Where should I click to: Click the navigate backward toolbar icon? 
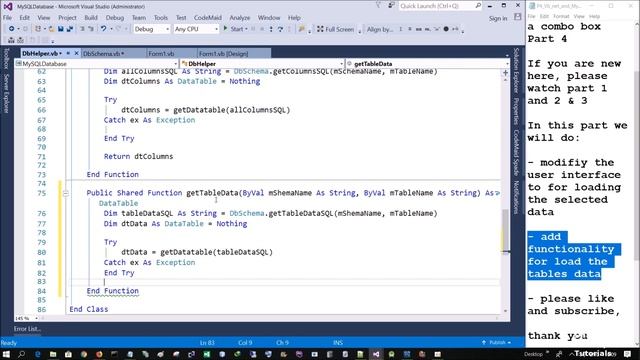pyautogui.click(x=11, y=29)
